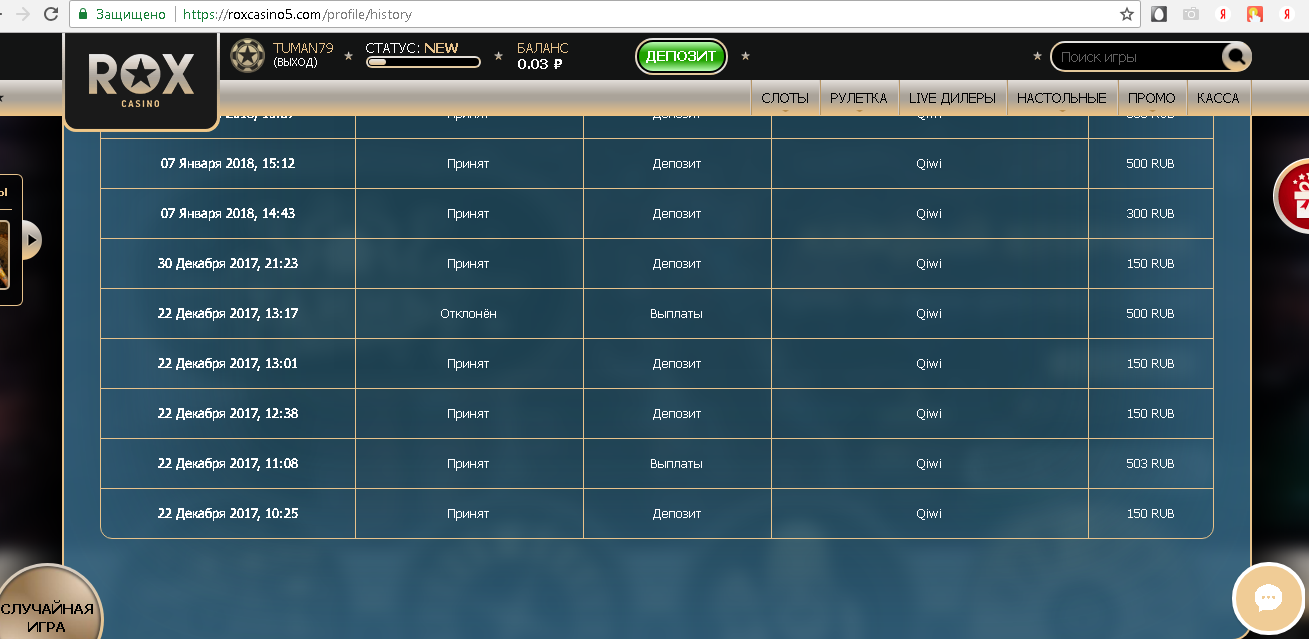
Task: Click the poker chip avatar icon
Action: coord(247,56)
